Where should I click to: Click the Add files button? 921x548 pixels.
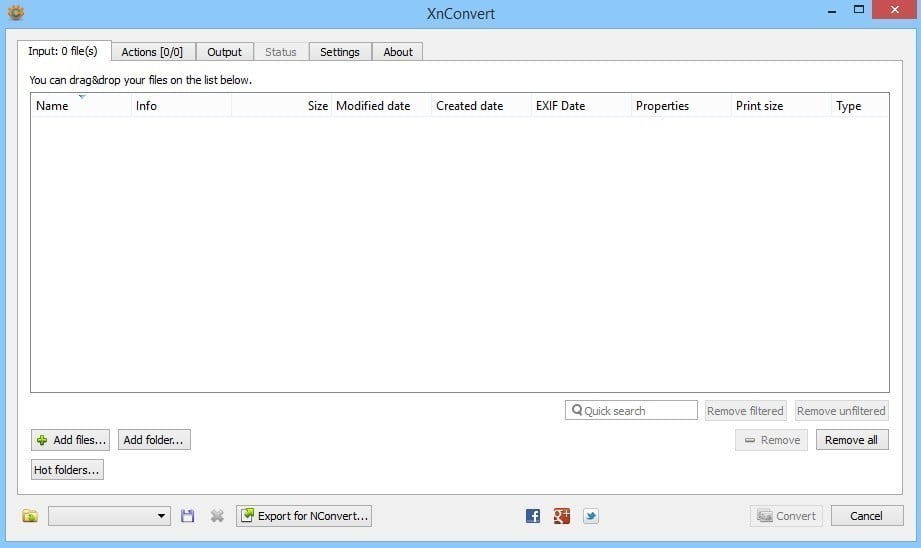[x=70, y=440]
